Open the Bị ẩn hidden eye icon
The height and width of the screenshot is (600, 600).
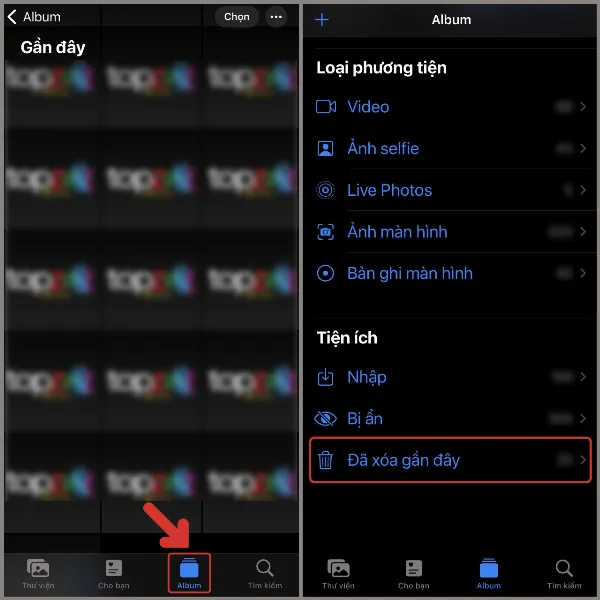tap(326, 419)
